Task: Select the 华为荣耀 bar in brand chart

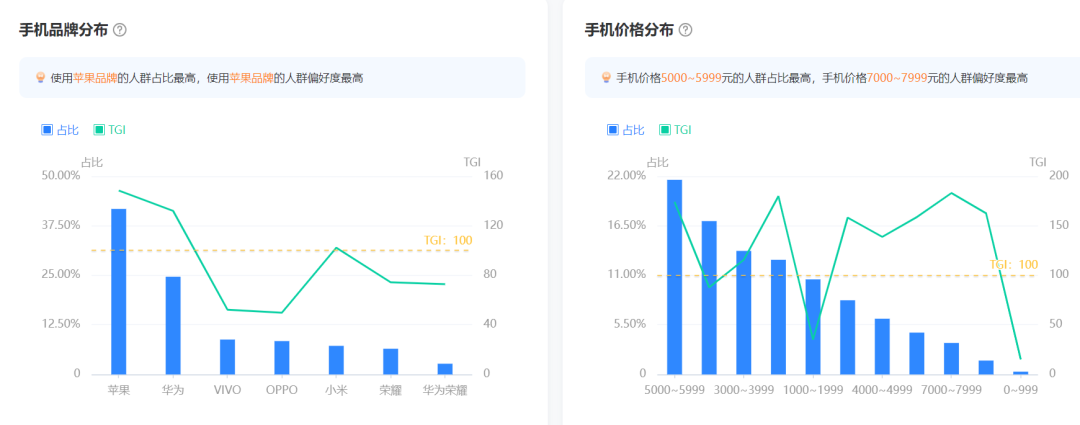Action: pyautogui.click(x=445, y=369)
